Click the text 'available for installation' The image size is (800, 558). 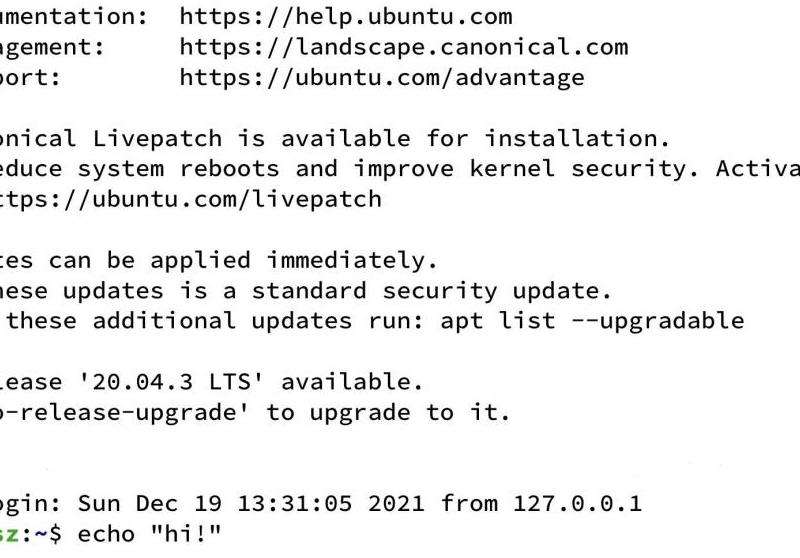coord(474,139)
